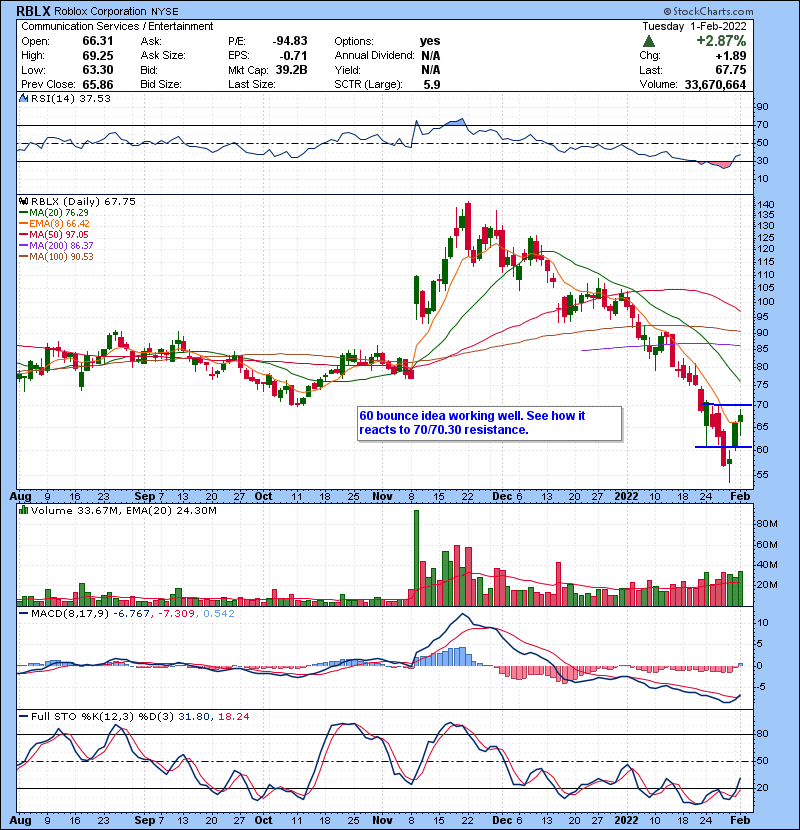The image size is (800, 830).
Task: Click the Volume 33.67M label
Action: tap(74, 511)
